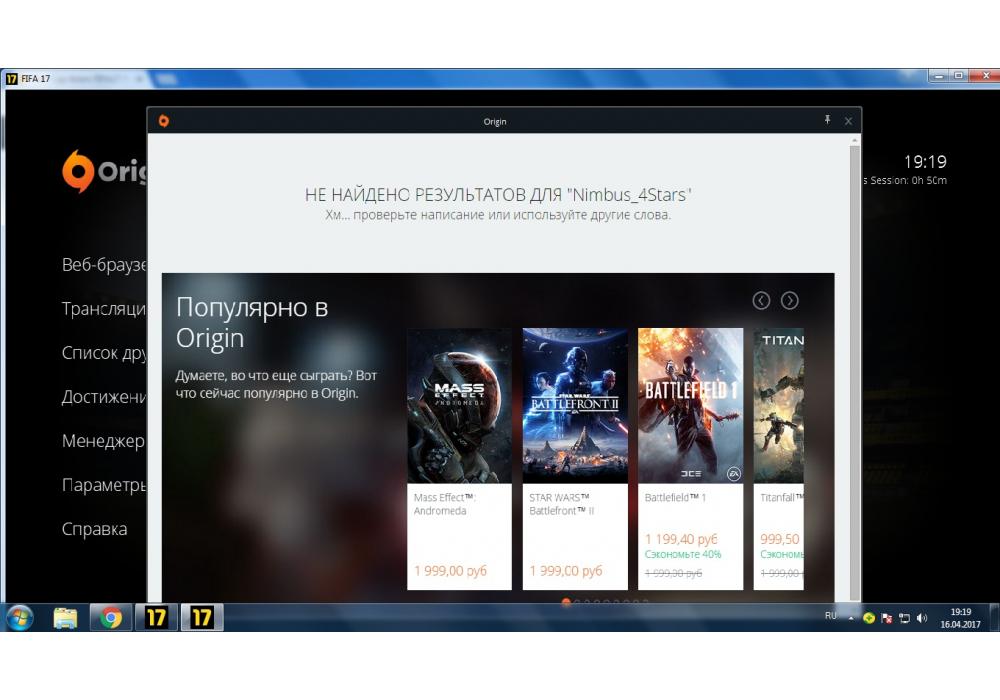Open Titanfall cover art

pyautogui.click(x=779, y=405)
